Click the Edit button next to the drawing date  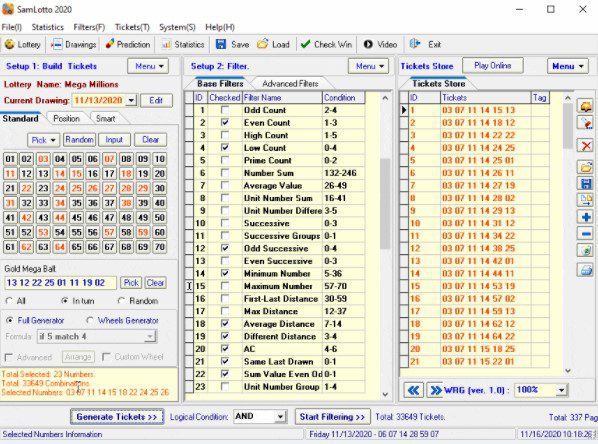click(x=156, y=100)
